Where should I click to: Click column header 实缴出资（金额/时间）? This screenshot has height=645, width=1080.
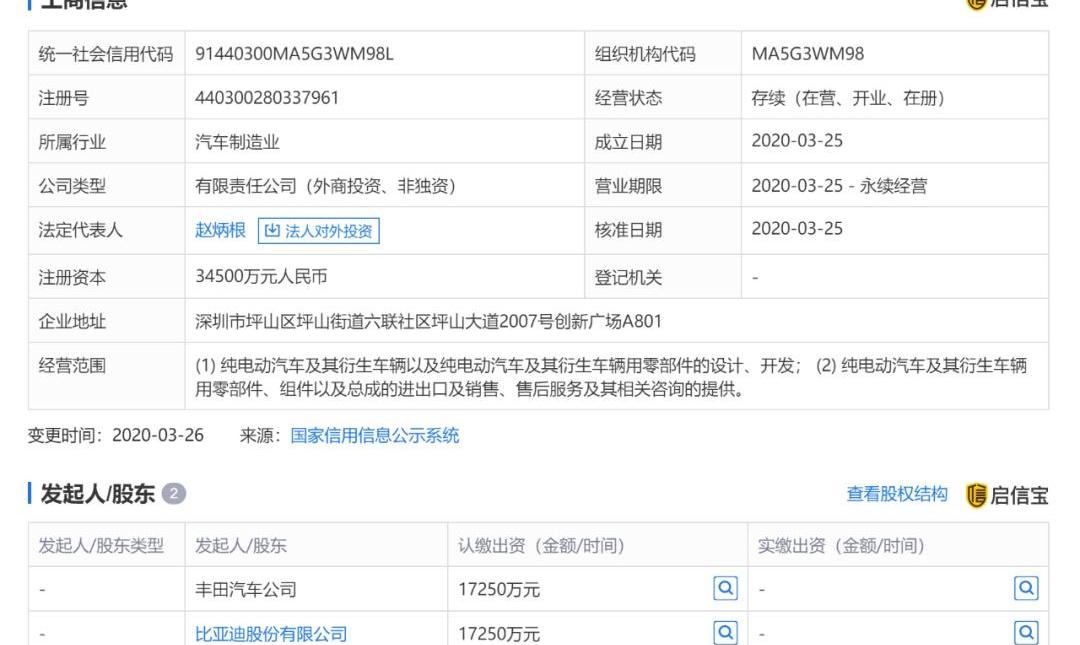[x=841, y=546]
